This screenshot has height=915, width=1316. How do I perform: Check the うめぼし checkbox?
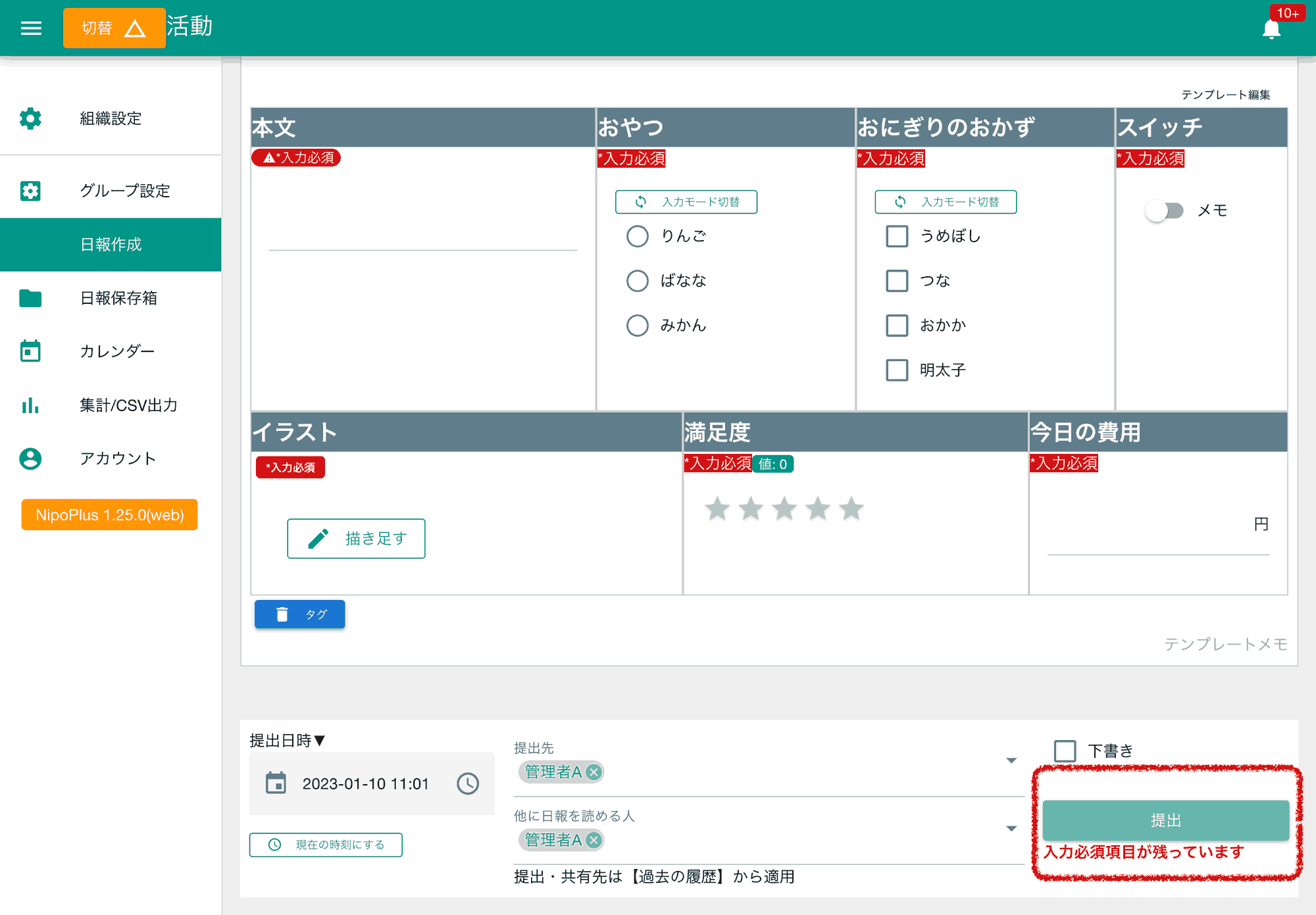[x=897, y=236]
